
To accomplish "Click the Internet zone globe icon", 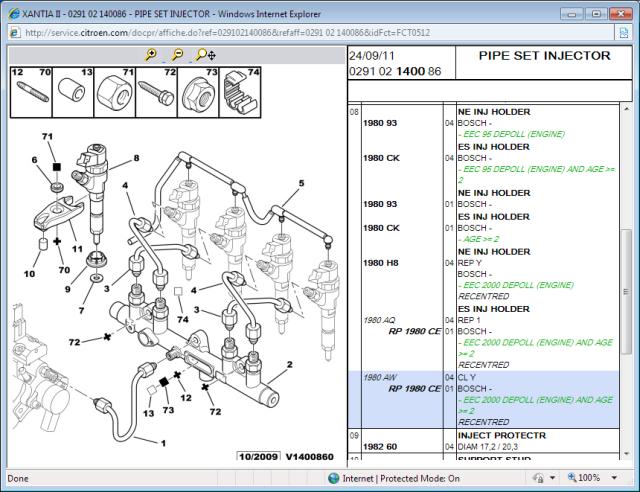I will point(334,478).
